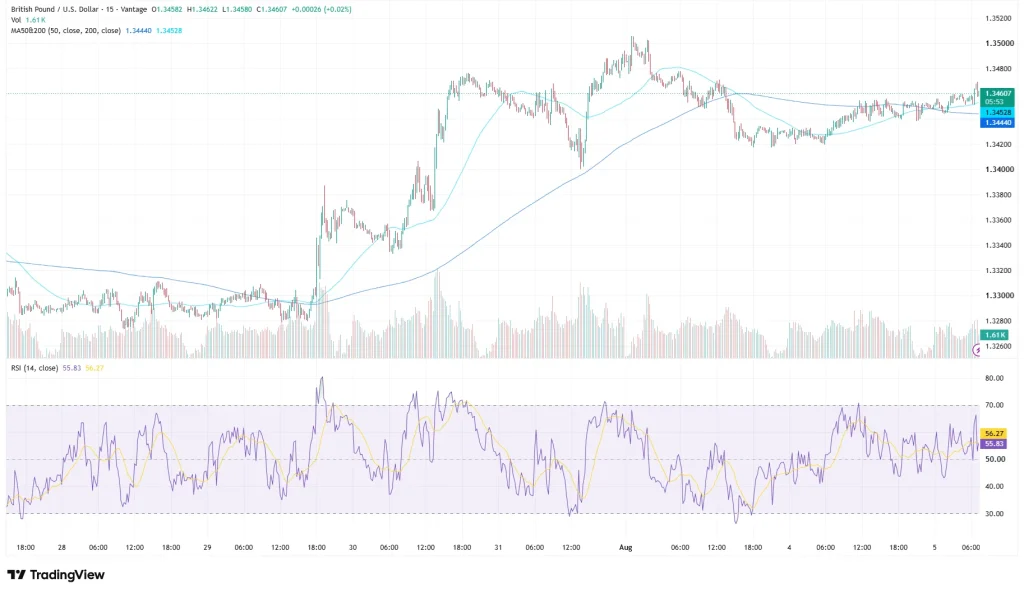Click the 1.34800 price axis label
Viewport: 1024px width, 593px height.
[999, 69]
